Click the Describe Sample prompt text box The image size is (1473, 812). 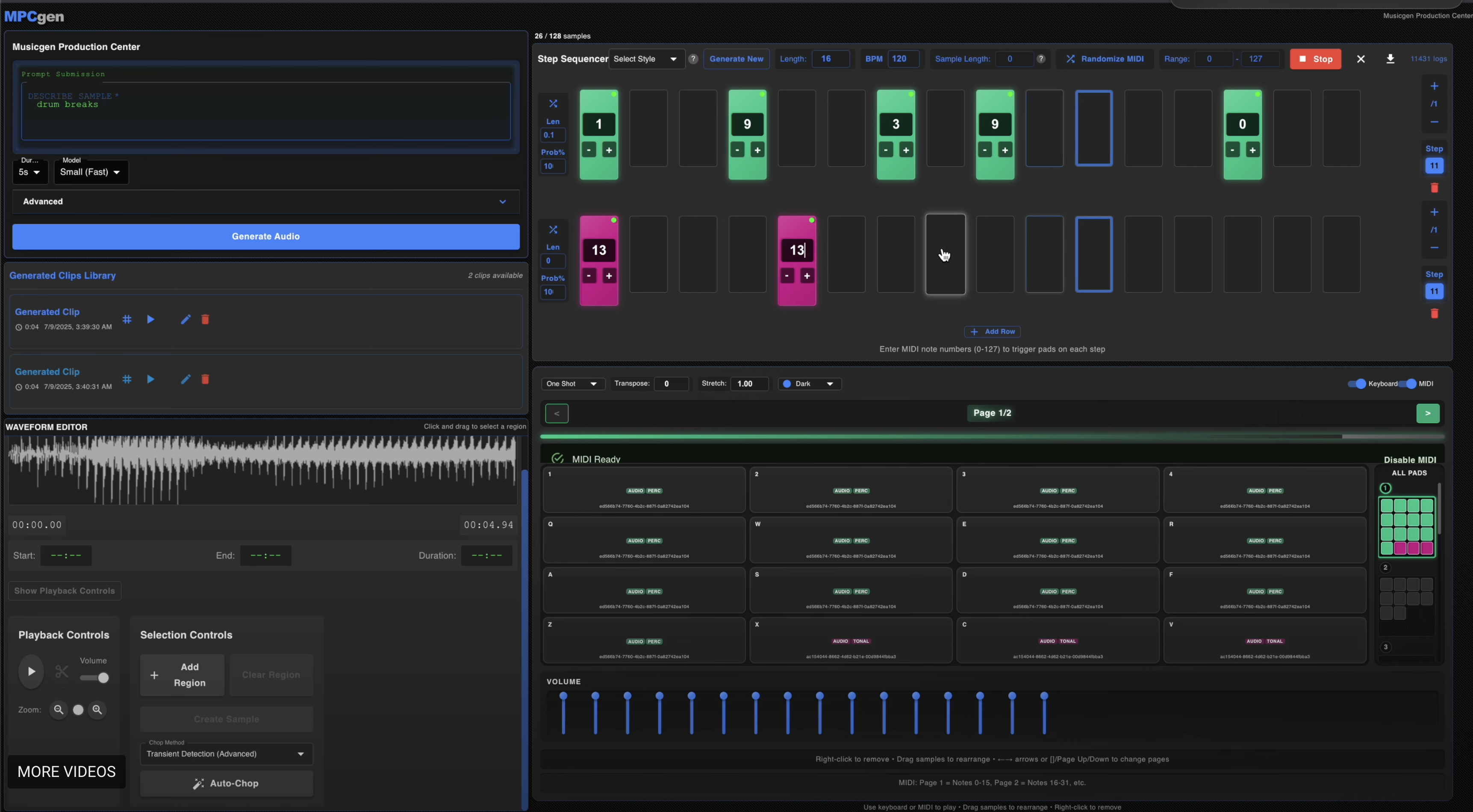tap(266, 111)
